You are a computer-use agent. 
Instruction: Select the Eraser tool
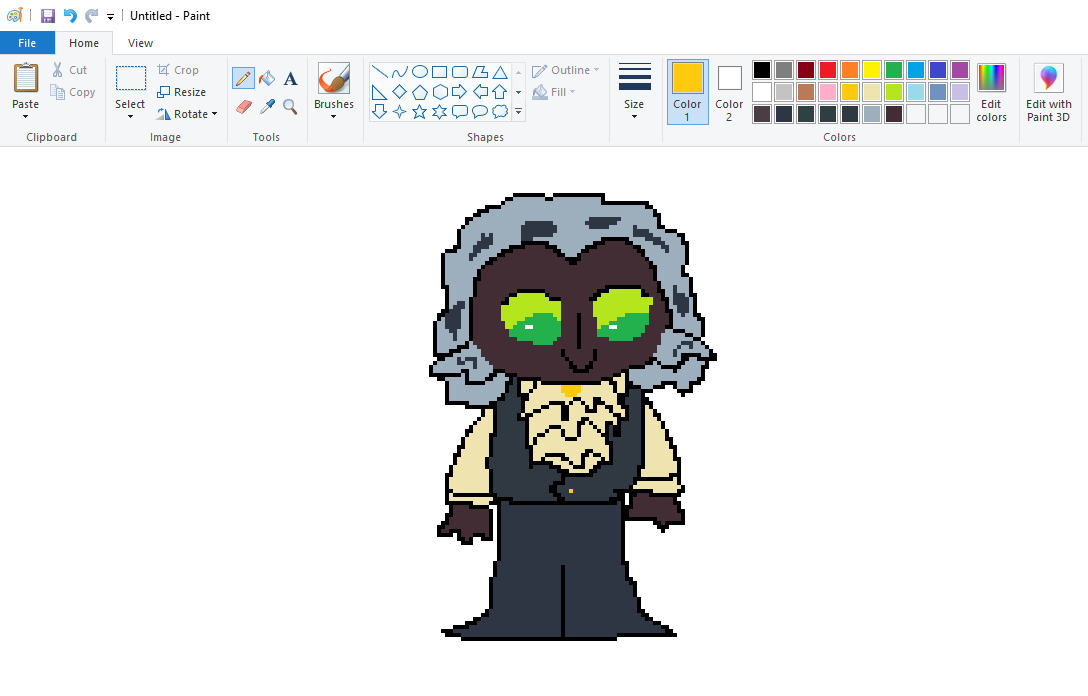[243, 106]
